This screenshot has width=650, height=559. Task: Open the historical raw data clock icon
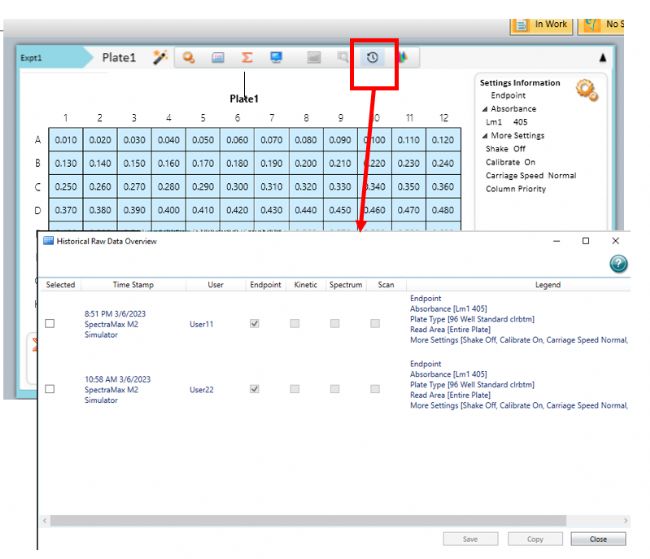coord(373,58)
